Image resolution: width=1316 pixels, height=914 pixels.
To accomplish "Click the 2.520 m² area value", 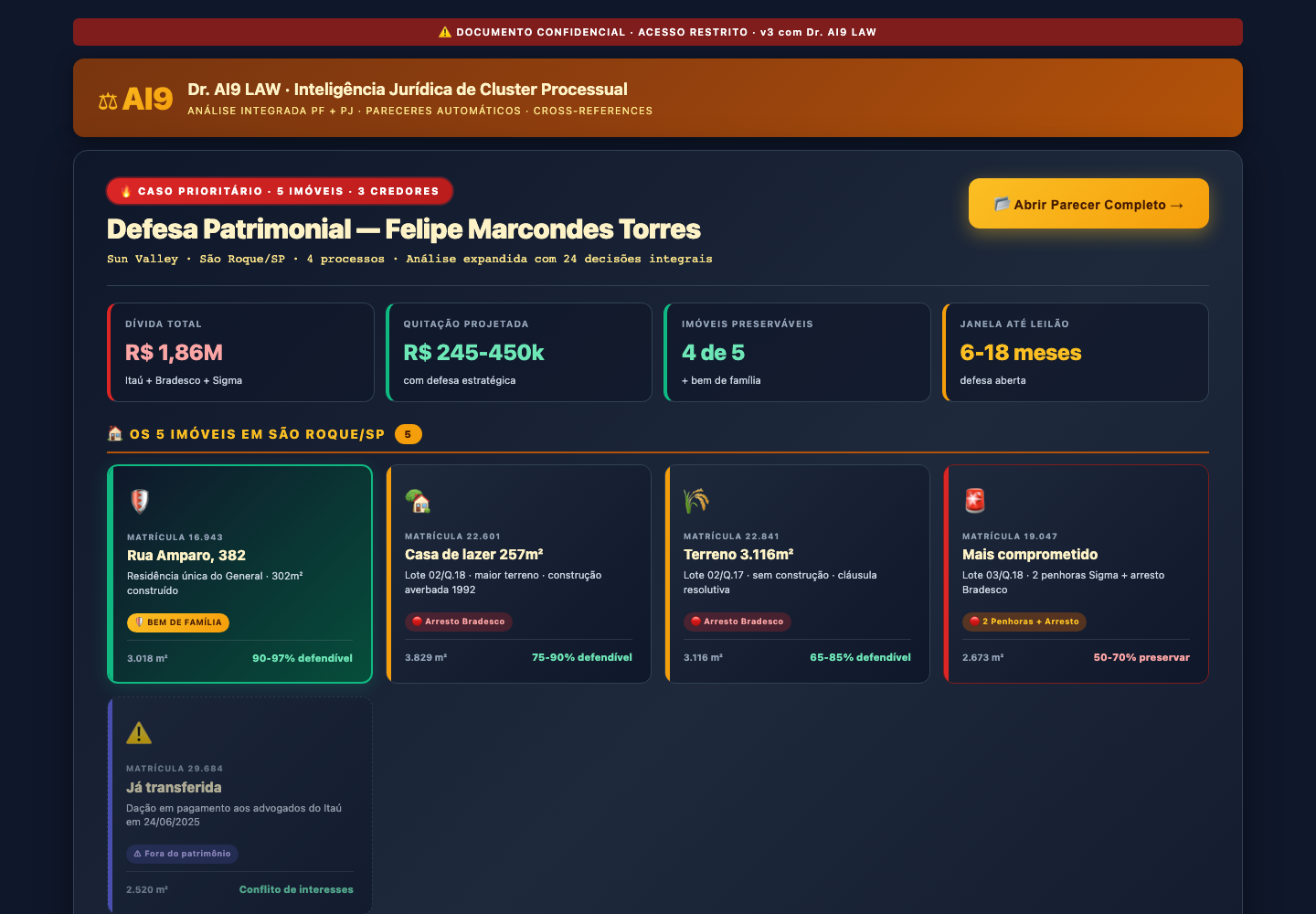I will [147, 889].
